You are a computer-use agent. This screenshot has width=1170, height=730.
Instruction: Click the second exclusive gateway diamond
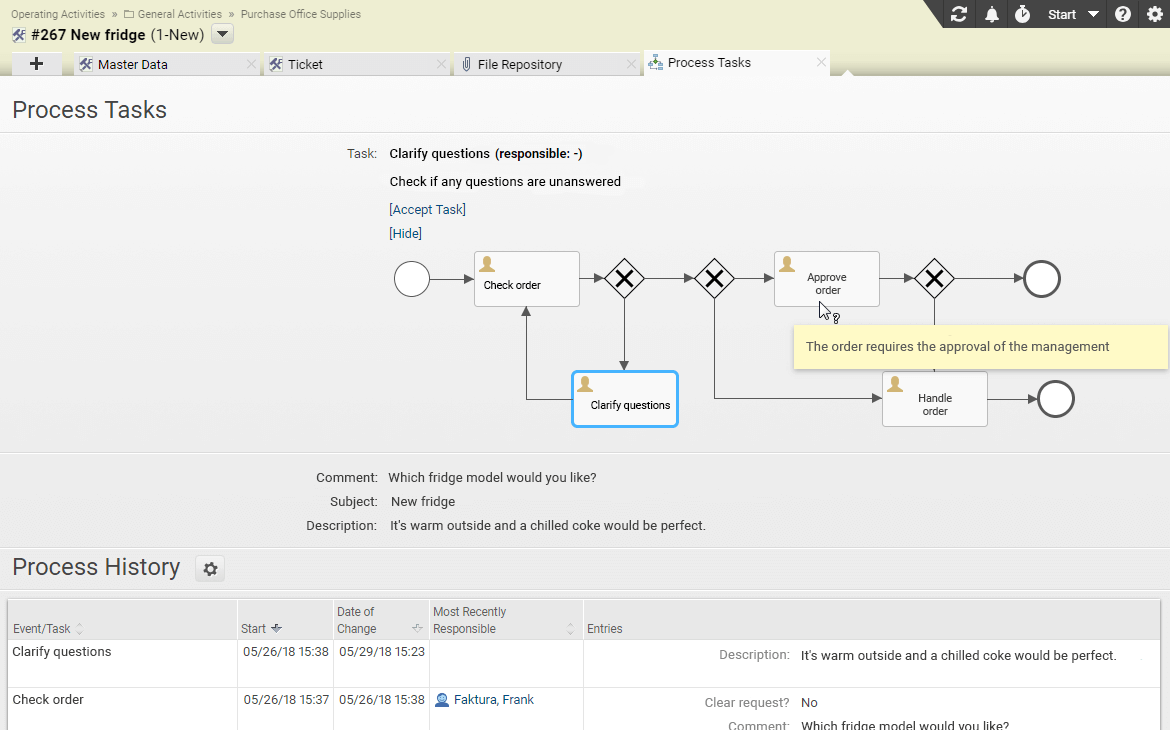[714, 278]
